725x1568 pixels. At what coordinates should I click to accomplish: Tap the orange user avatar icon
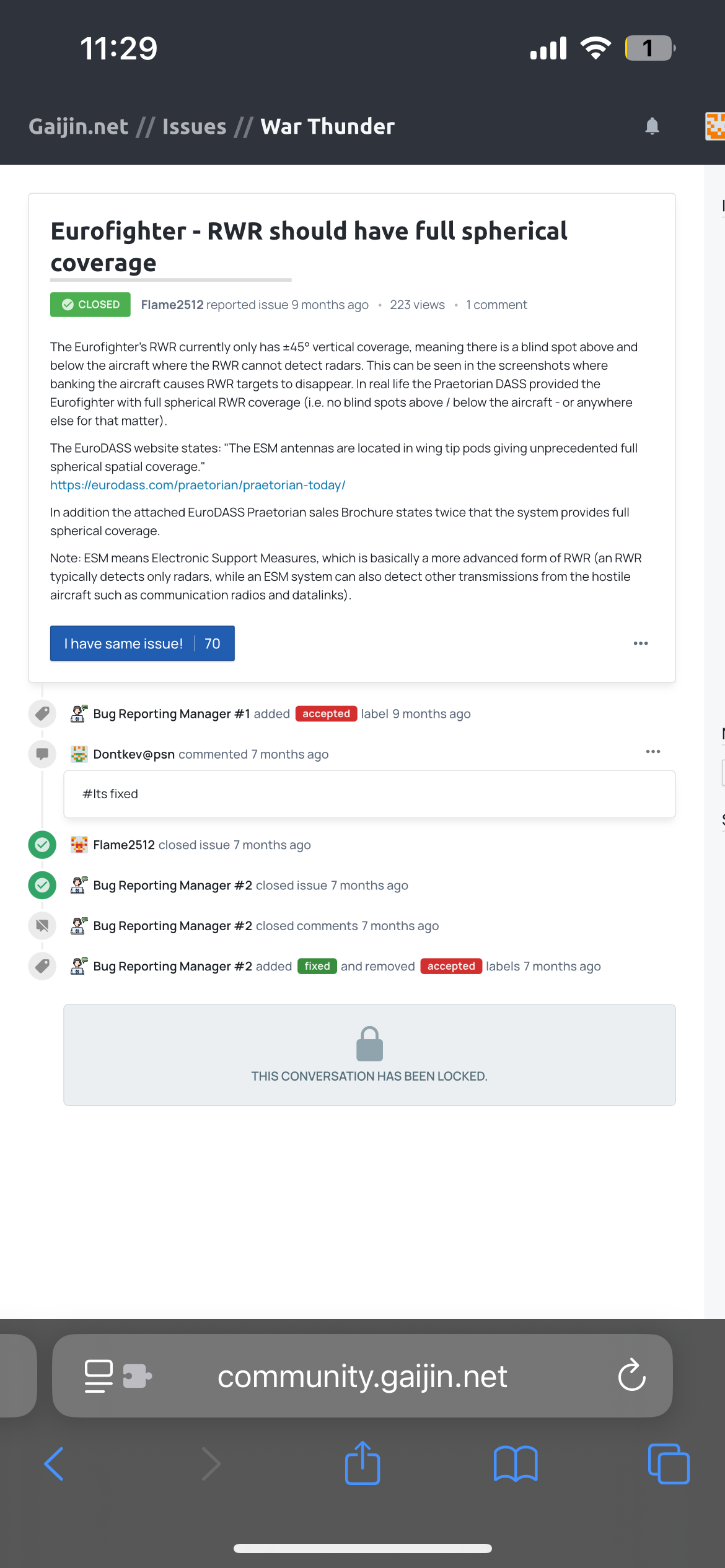click(715, 126)
